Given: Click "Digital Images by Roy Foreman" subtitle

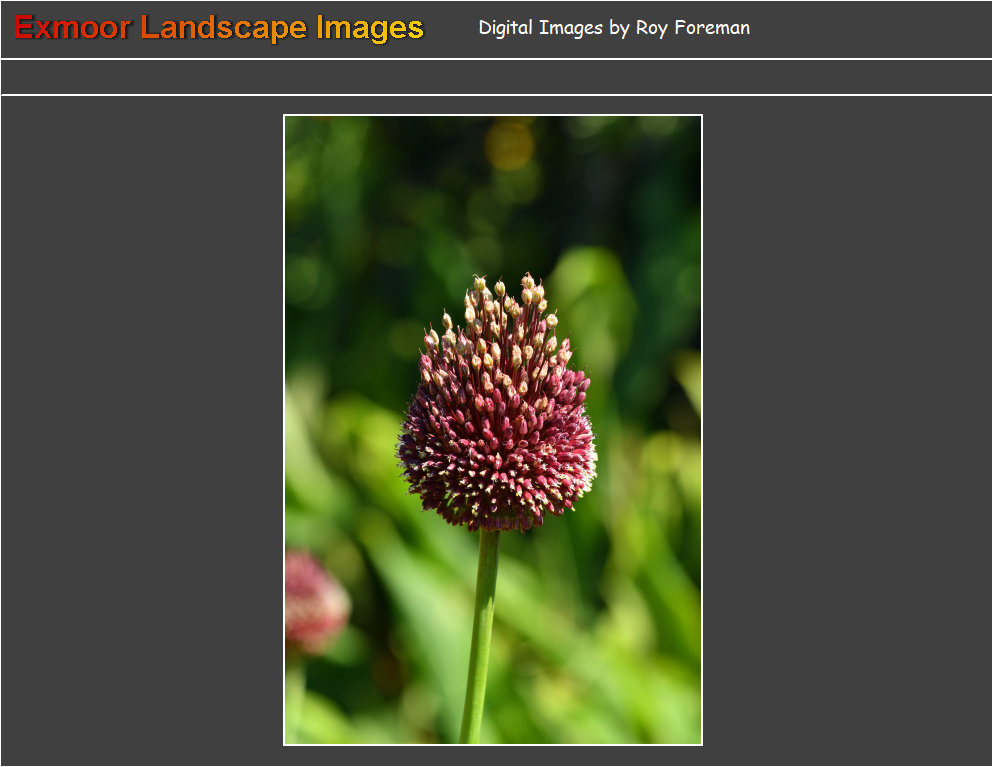Looking at the screenshot, I should click(x=613, y=28).
